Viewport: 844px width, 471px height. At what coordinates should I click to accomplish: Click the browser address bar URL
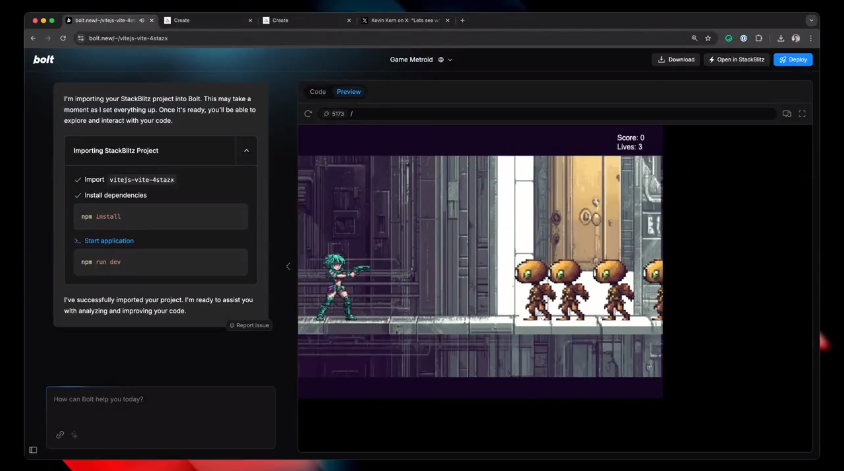[x=128, y=38]
